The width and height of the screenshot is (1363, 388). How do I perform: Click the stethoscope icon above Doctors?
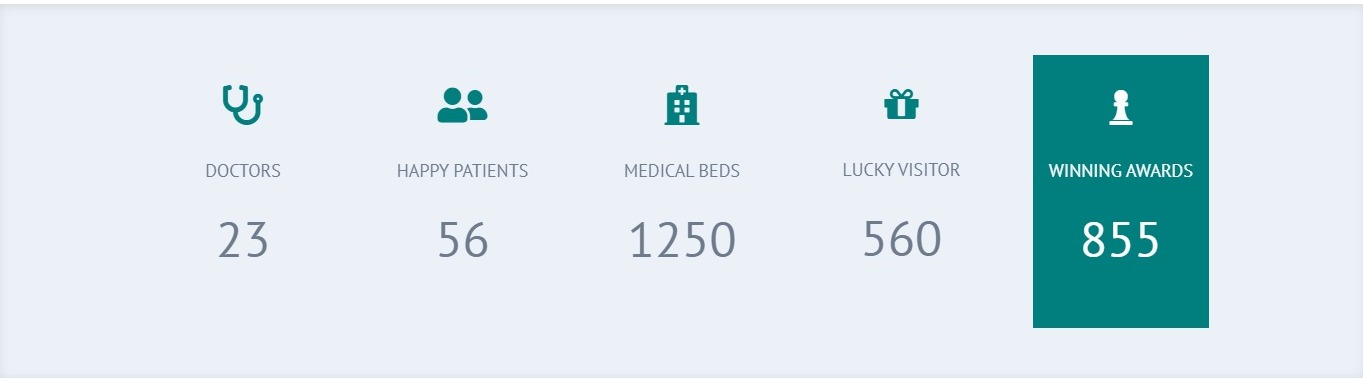(243, 105)
